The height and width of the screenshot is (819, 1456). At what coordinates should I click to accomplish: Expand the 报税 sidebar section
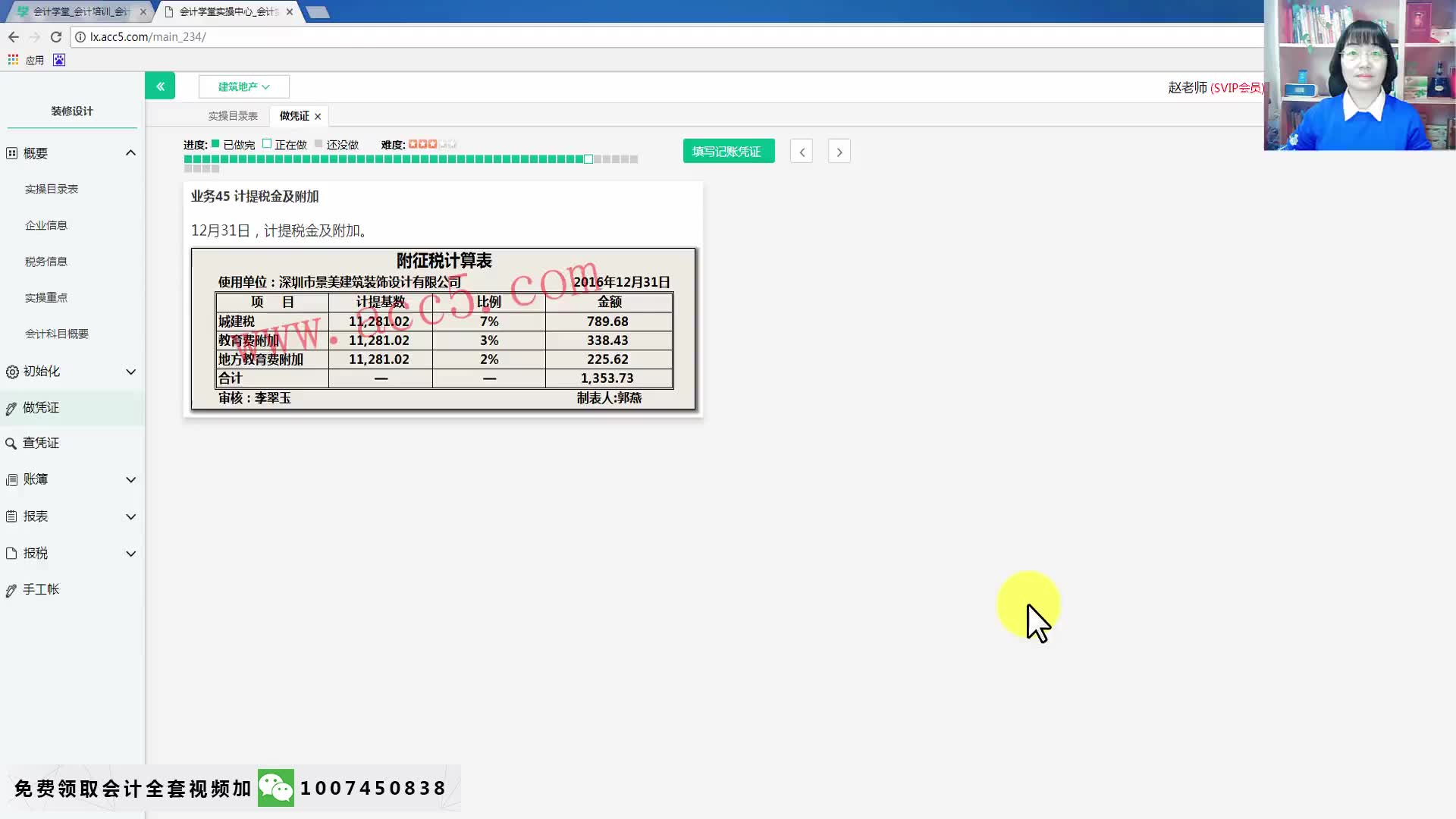[130, 554]
